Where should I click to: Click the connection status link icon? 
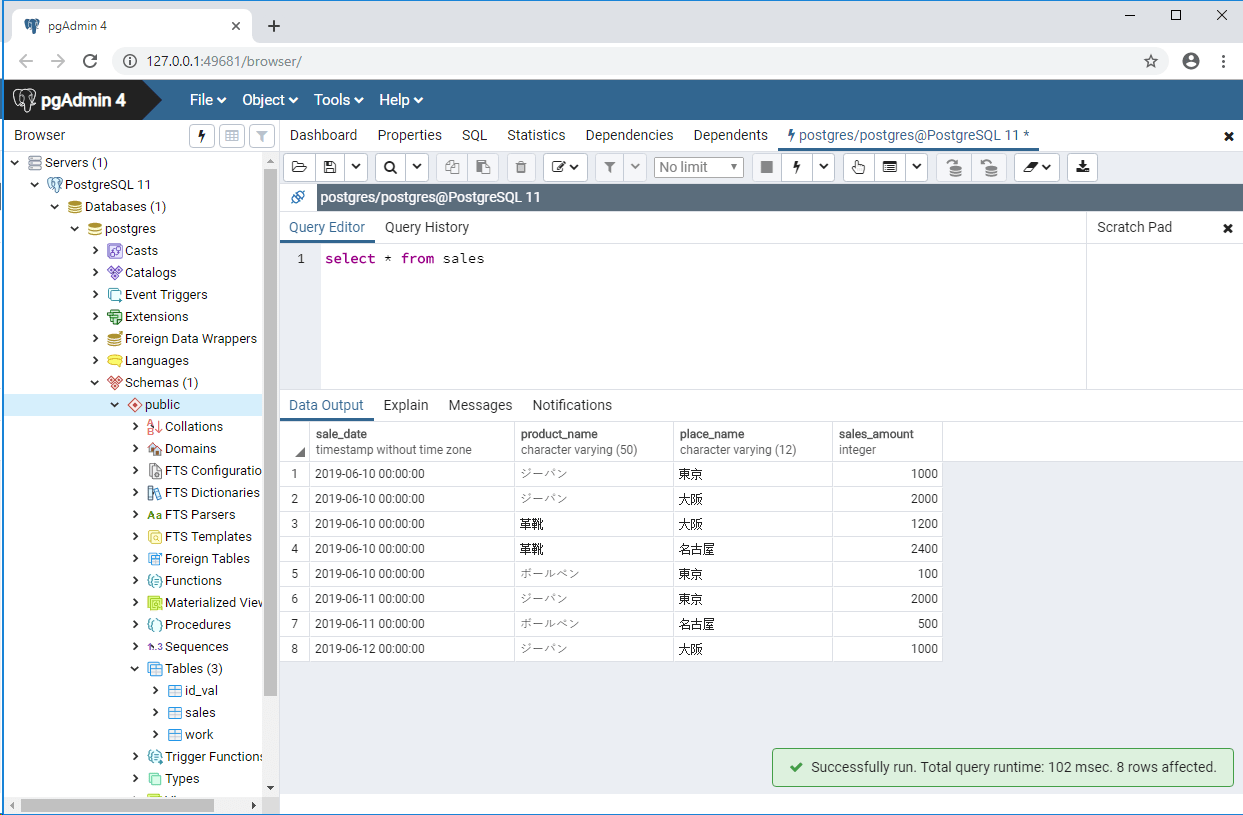point(298,197)
